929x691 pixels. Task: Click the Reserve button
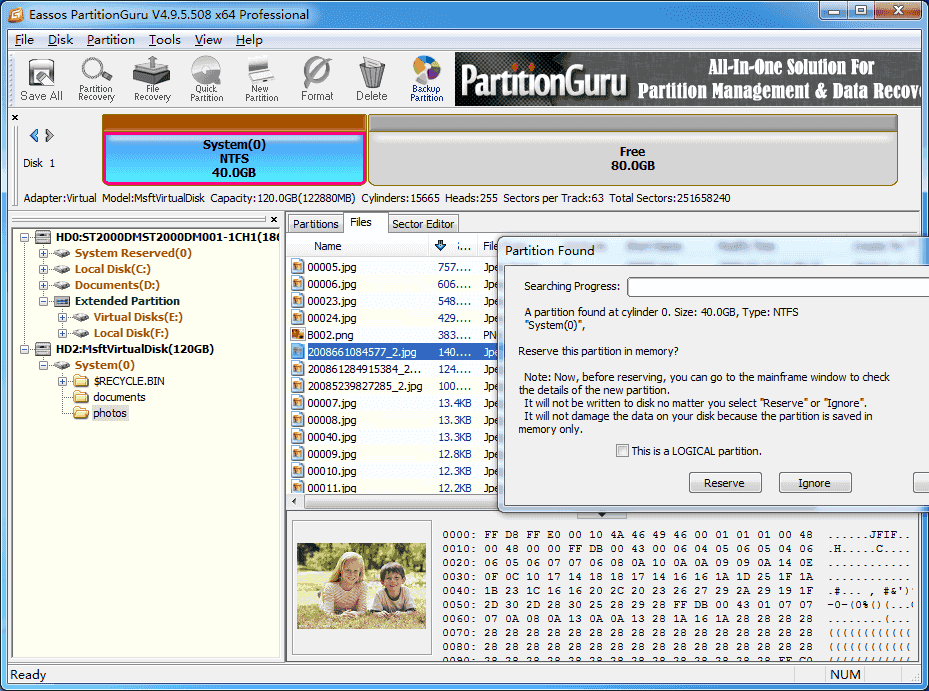pos(725,483)
